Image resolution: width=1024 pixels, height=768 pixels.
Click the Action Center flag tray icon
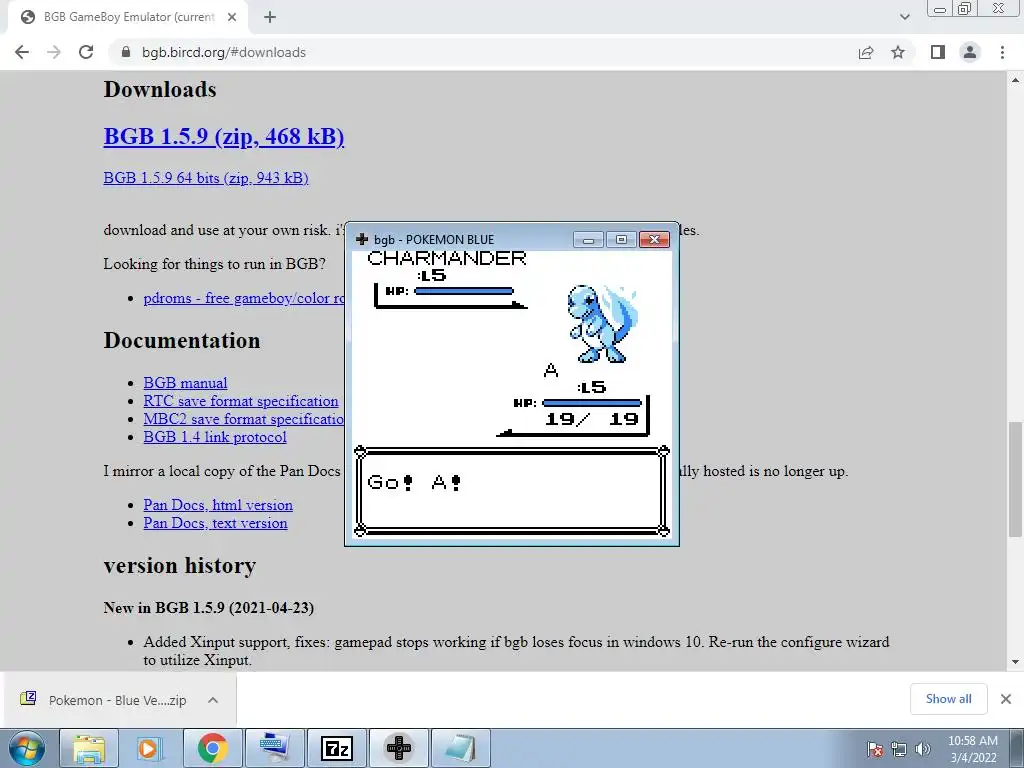tap(875, 749)
